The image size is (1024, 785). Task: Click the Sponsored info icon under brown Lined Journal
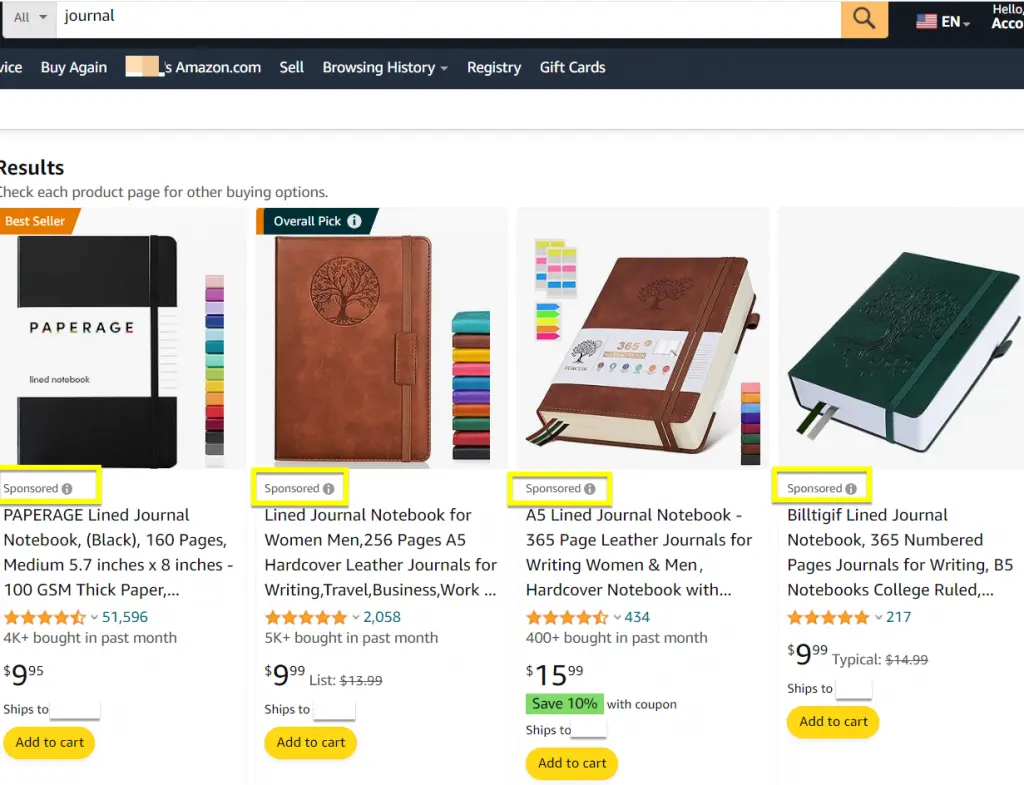[328, 489]
